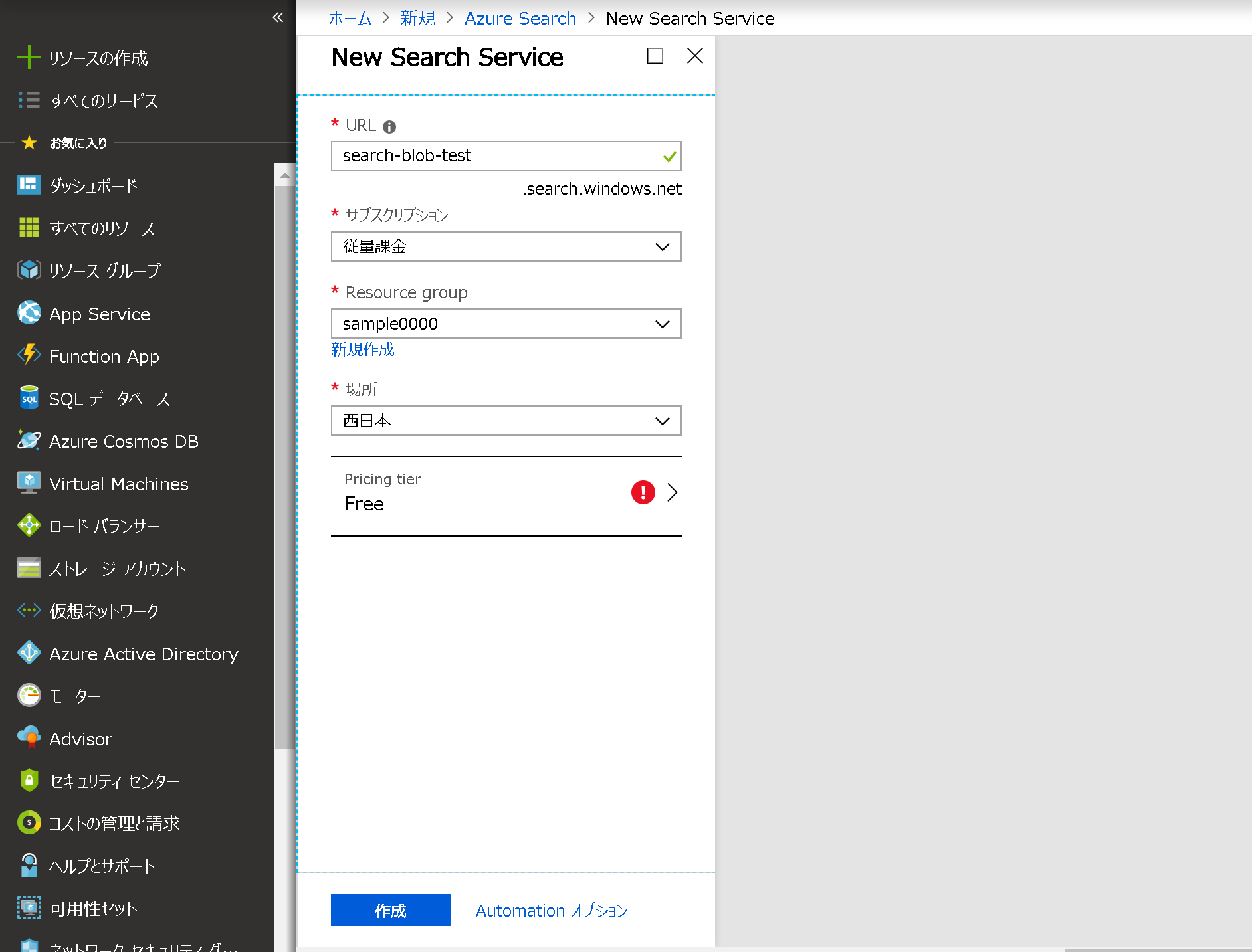
Task: Go to Azure Search breadcrumb link
Action: pos(520,19)
